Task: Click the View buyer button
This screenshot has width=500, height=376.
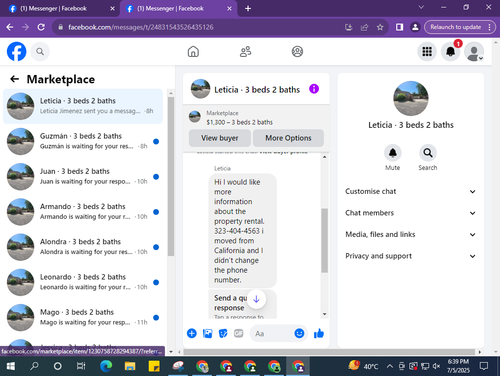Action: coord(220,138)
